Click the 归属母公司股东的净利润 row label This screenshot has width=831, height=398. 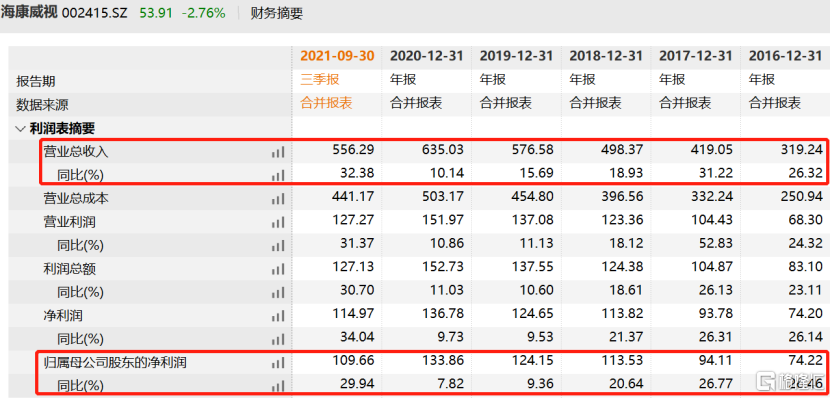115,362
